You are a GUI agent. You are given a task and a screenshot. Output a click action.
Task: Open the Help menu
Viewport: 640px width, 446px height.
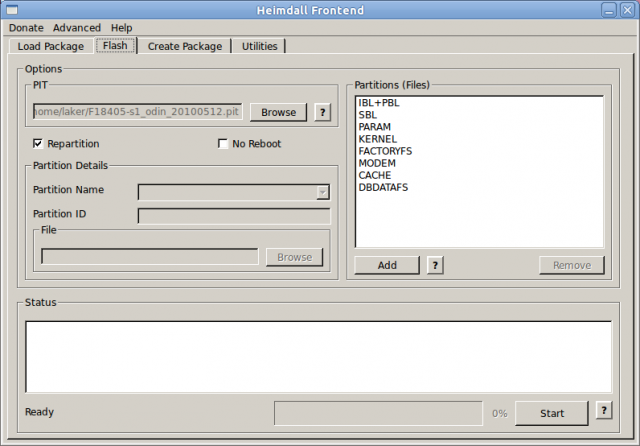point(122,28)
